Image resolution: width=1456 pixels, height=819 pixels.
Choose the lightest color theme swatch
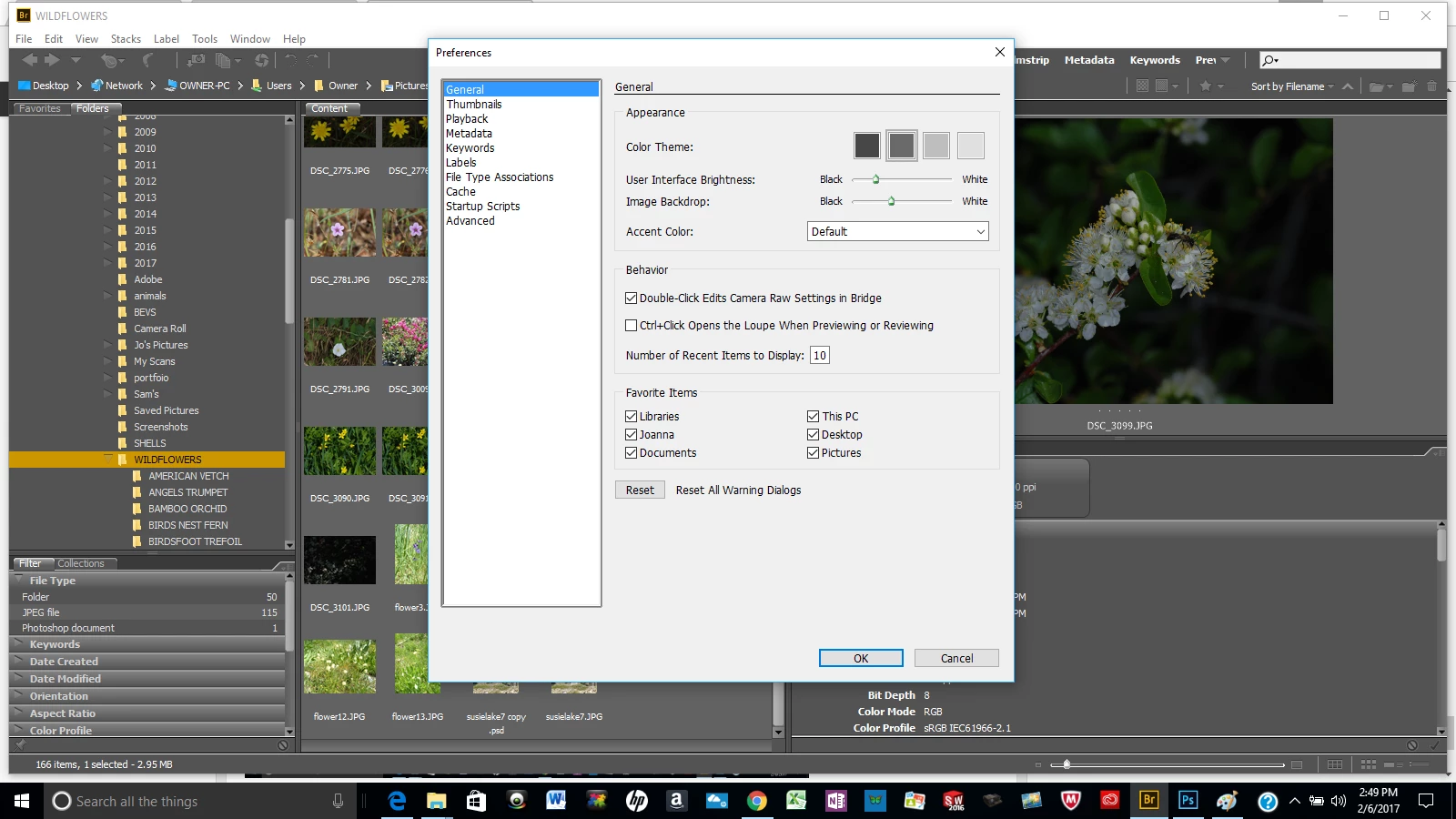tap(971, 146)
